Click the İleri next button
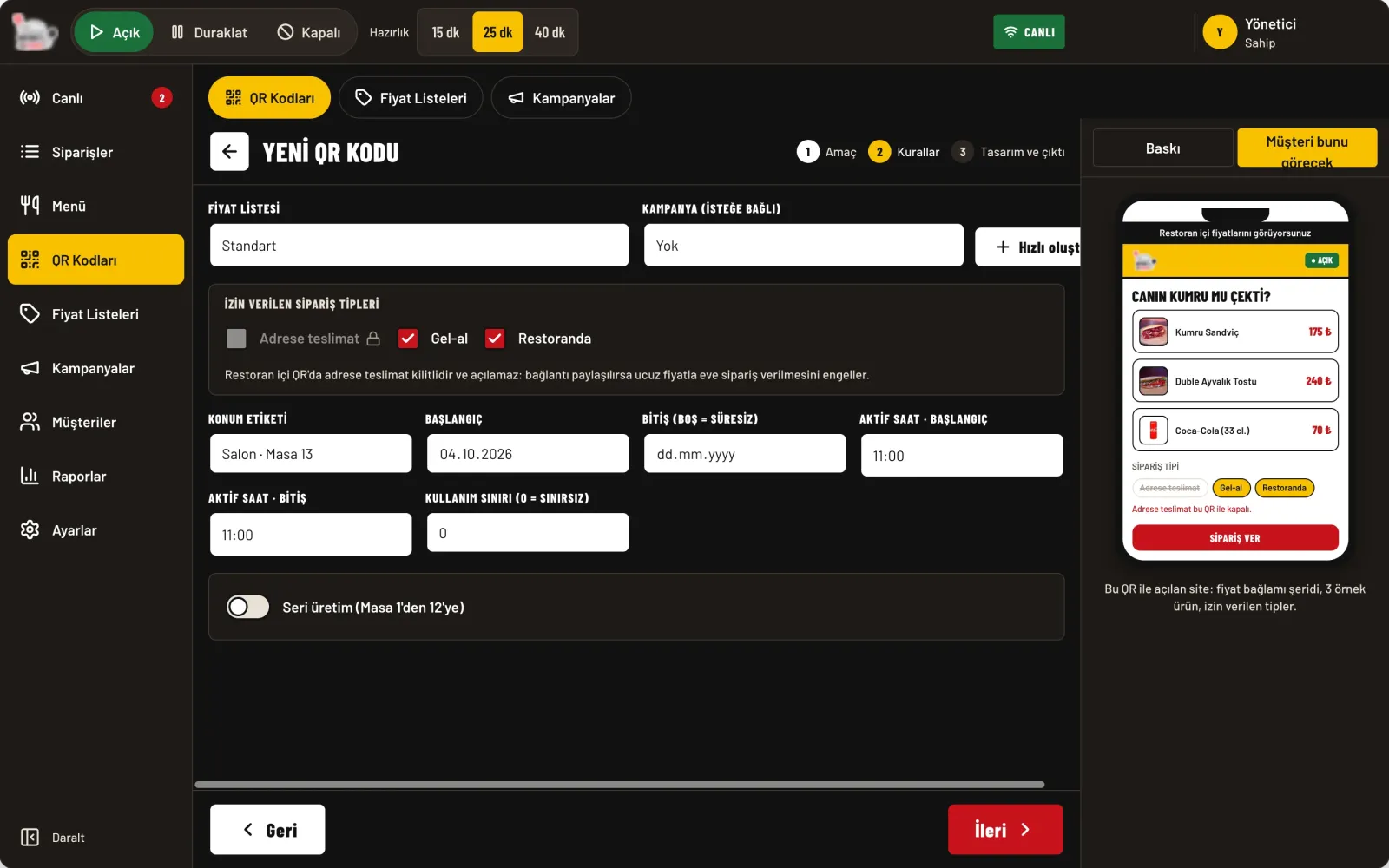This screenshot has height=868, width=1389. [x=1005, y=830]
